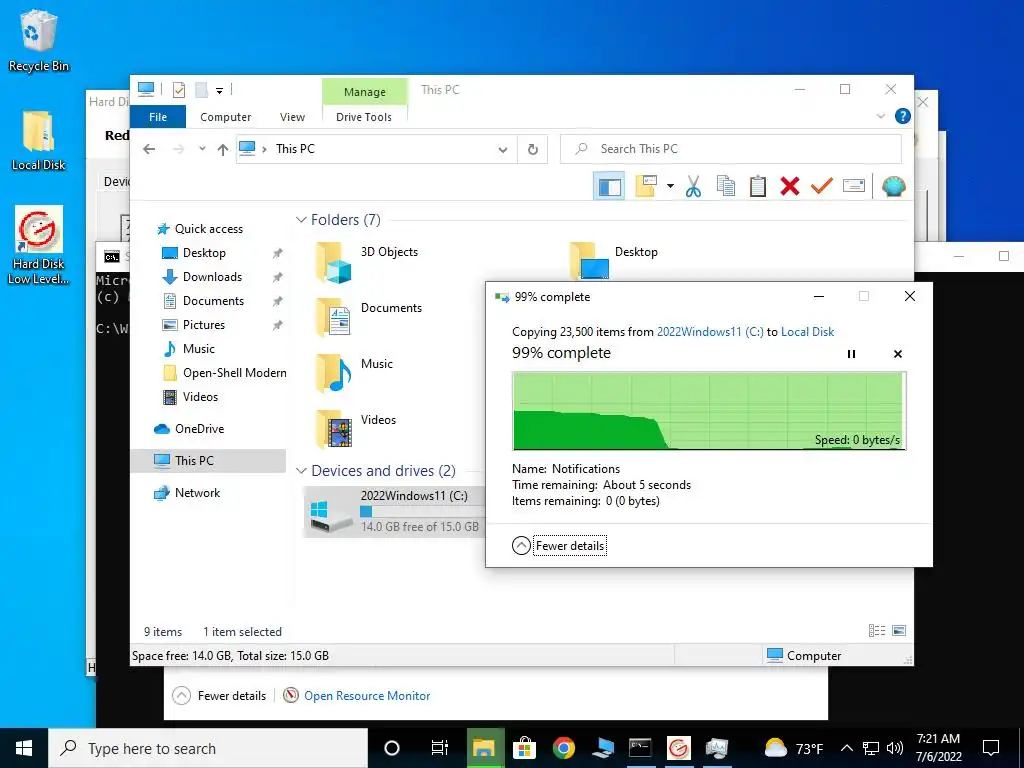Click the Copy icon in the Explorer toolbar
The width and height of the screenshot is (1024, 768).
[x=726, y=186]
